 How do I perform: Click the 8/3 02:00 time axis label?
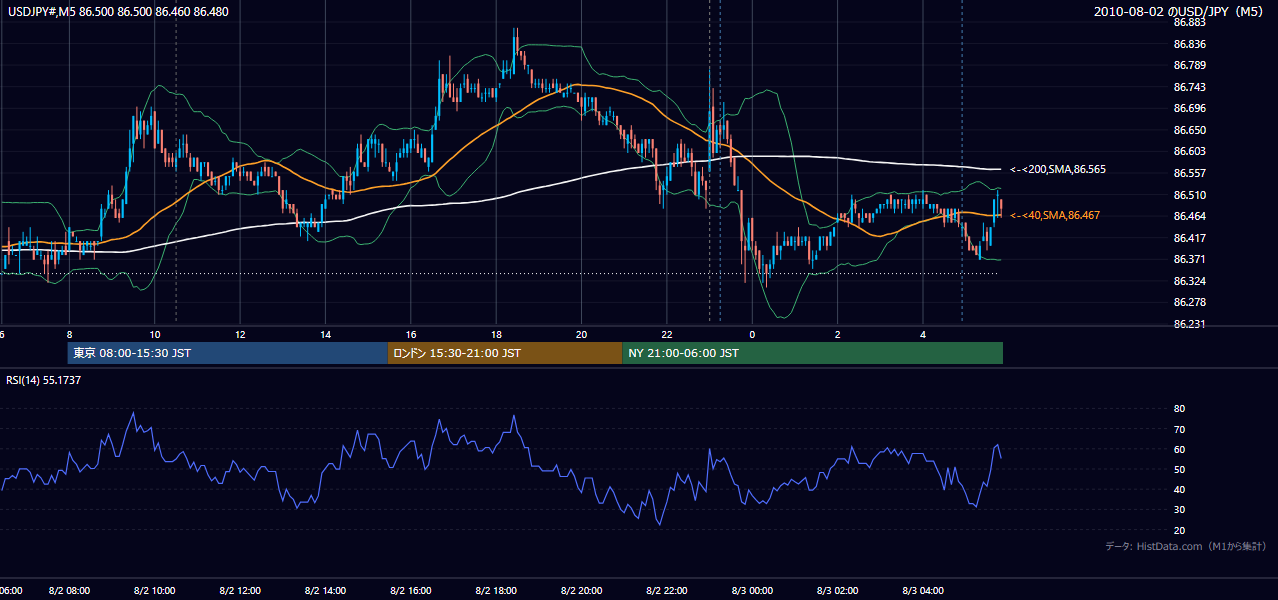[x=838, y=591]
